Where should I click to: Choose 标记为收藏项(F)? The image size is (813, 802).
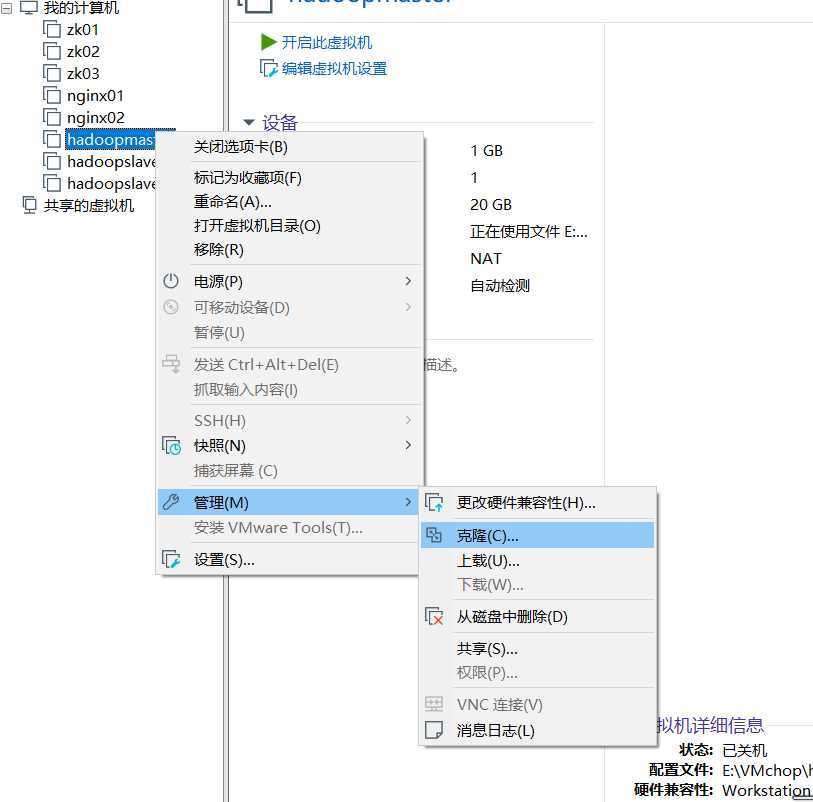tap(288, 178)
